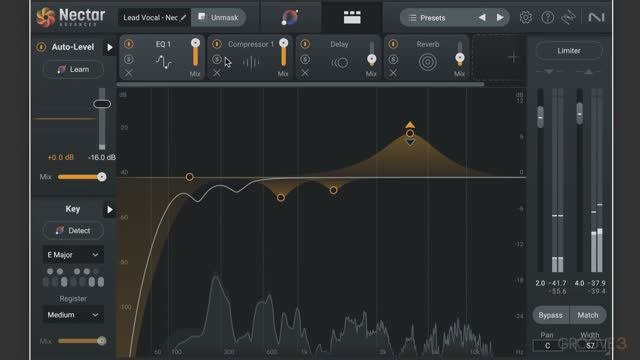Click the Native Instruments logo icon
Image resolution: width=640 pixels, height=360 pixels.
pos(596,18)
